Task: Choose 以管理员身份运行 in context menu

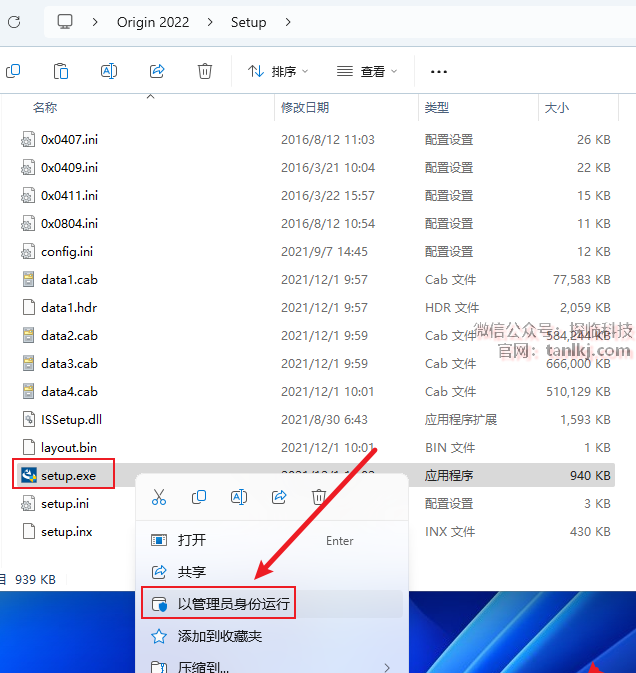Action: pos(272,604)
